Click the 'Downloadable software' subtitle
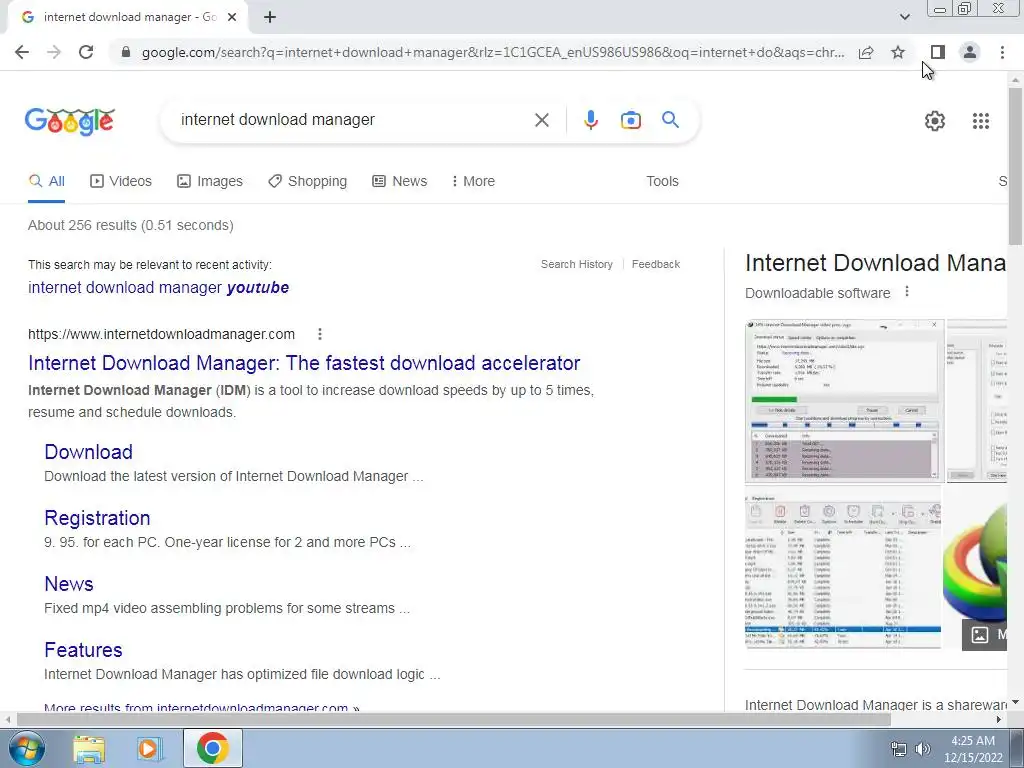Screen dimensions: 1024x768 818,293
